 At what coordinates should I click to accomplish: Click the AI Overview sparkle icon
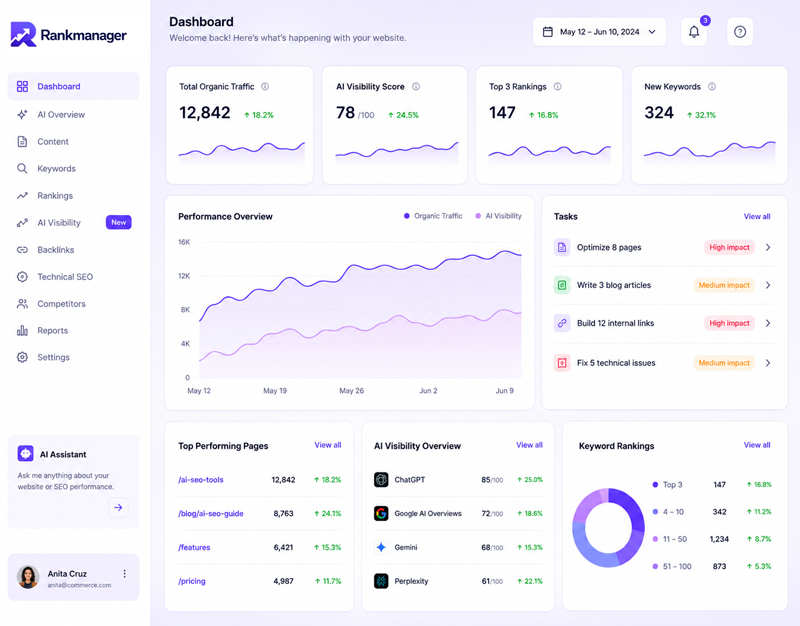(22, 114)
